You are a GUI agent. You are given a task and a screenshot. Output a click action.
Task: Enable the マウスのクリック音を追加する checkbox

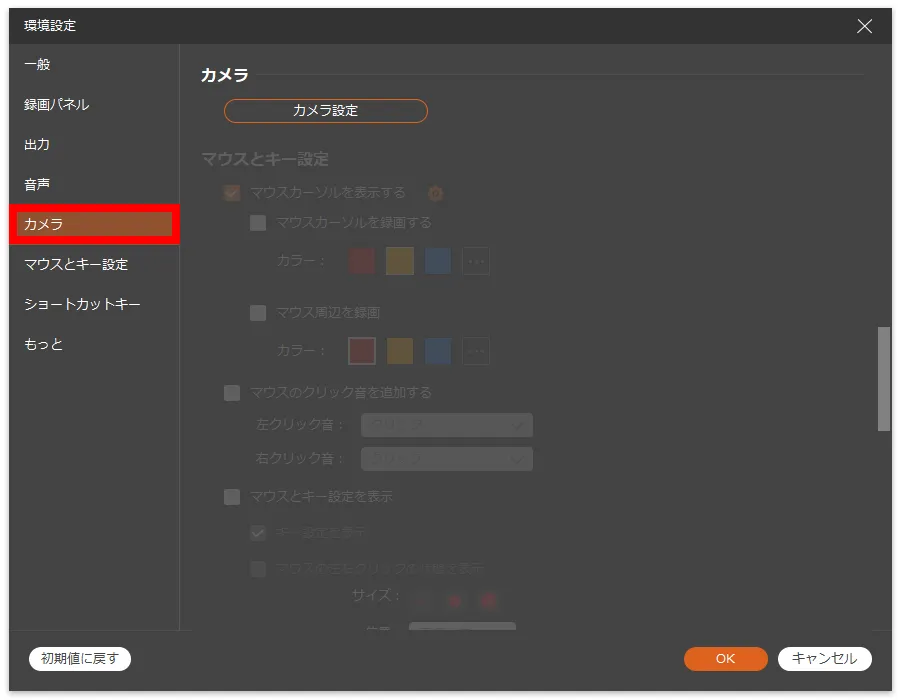[x=232, y=393]
